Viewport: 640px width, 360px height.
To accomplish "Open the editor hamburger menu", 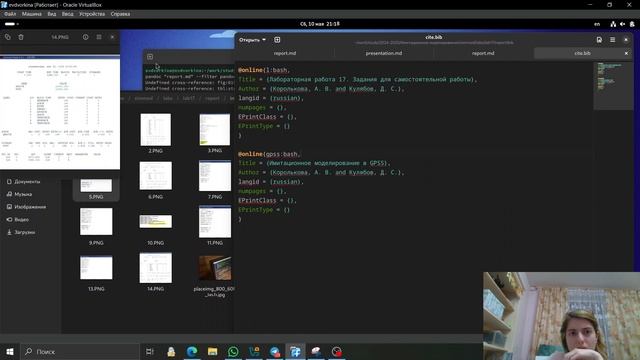I will pos(613,40).
